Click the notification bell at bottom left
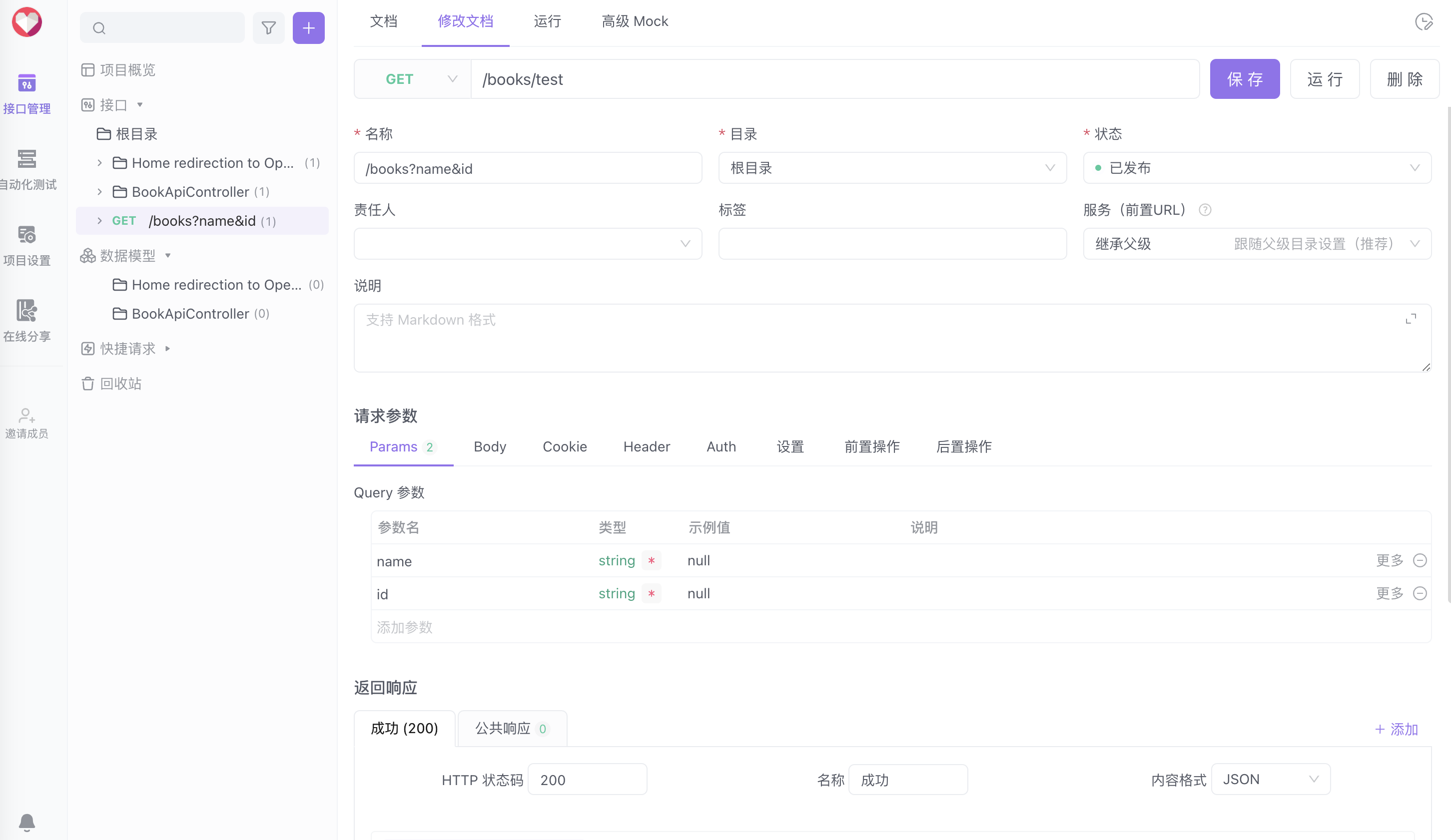 click(x=26, y=823)
